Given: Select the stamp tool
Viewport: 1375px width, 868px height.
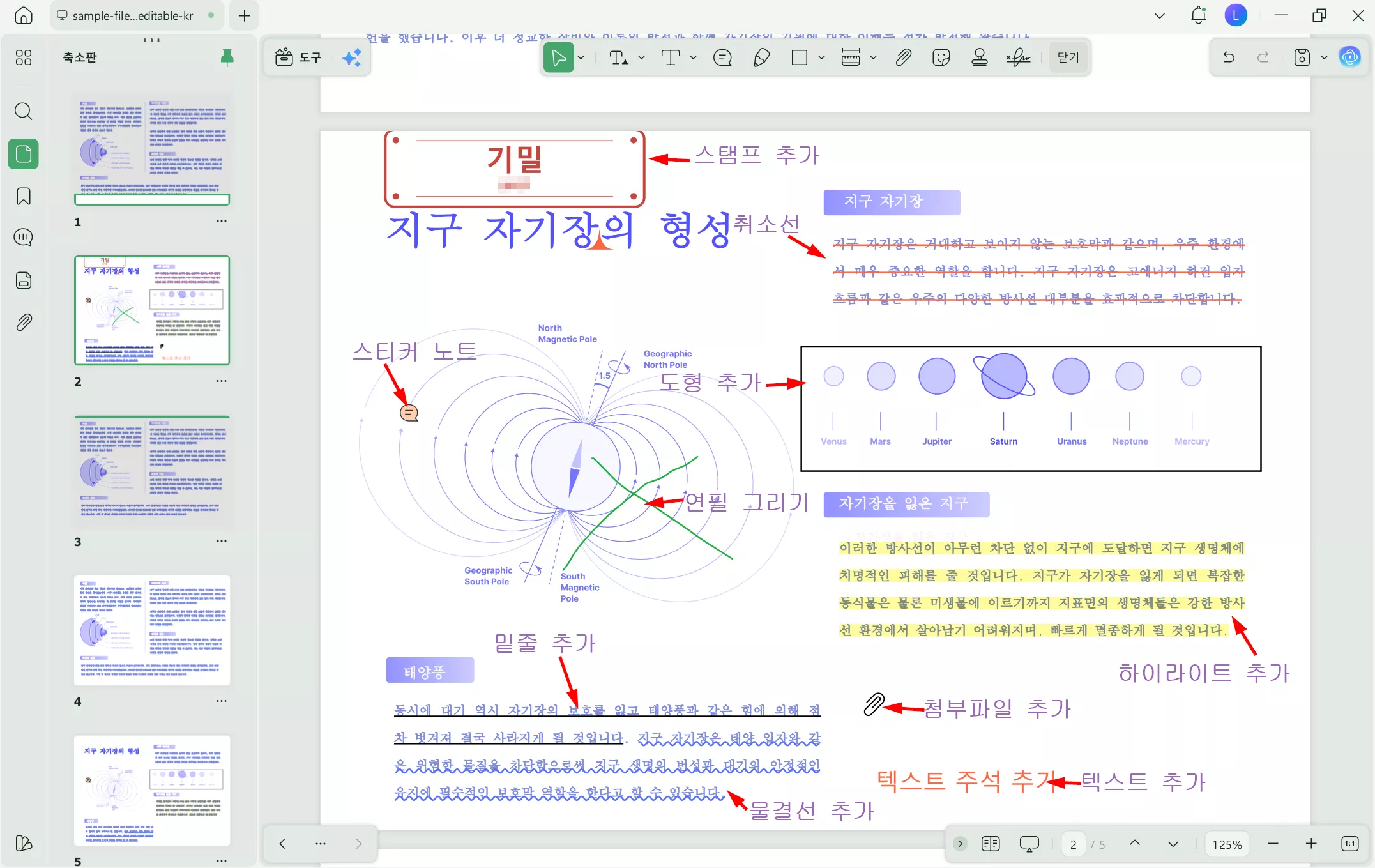Looking at the screenshot, I should click(x=980, y=57).
